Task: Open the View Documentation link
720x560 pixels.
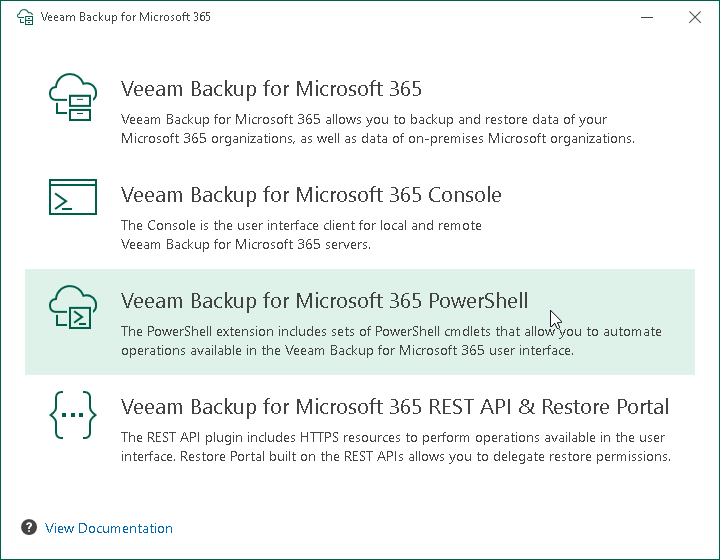Action: click(108, 528)
